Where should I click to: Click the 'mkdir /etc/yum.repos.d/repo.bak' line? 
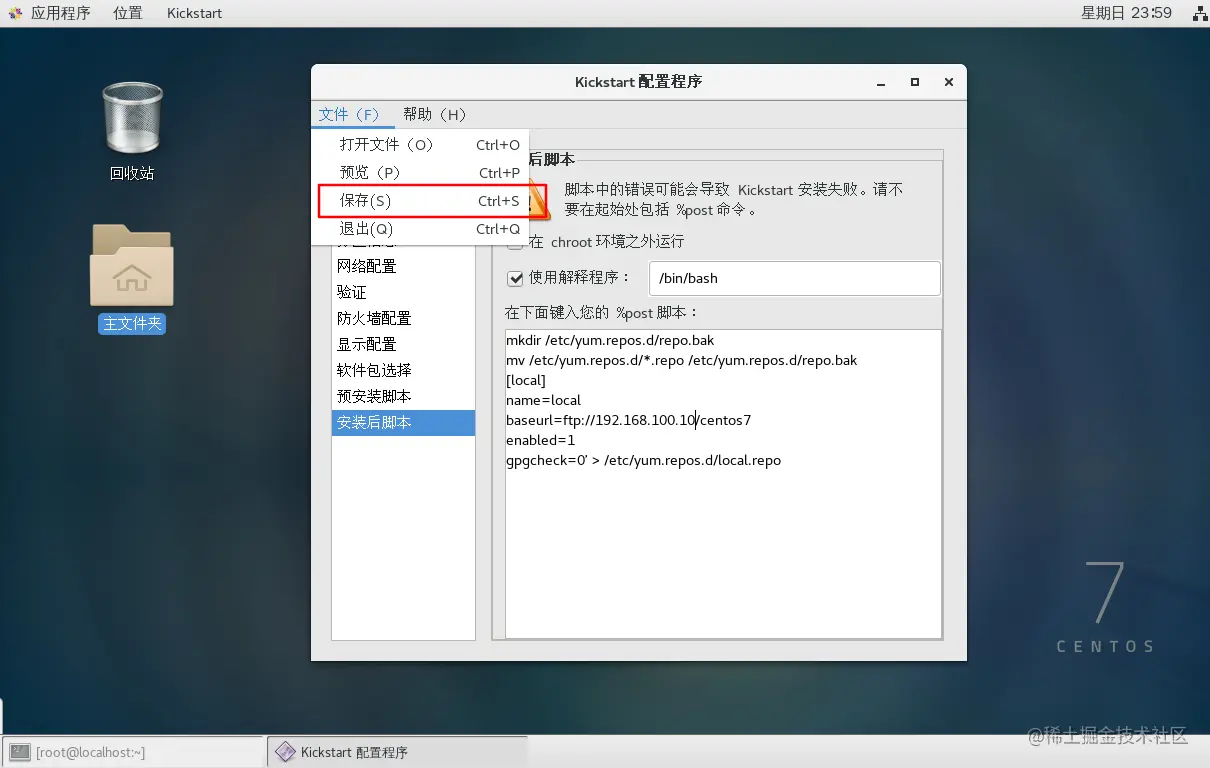coord(610,340)
